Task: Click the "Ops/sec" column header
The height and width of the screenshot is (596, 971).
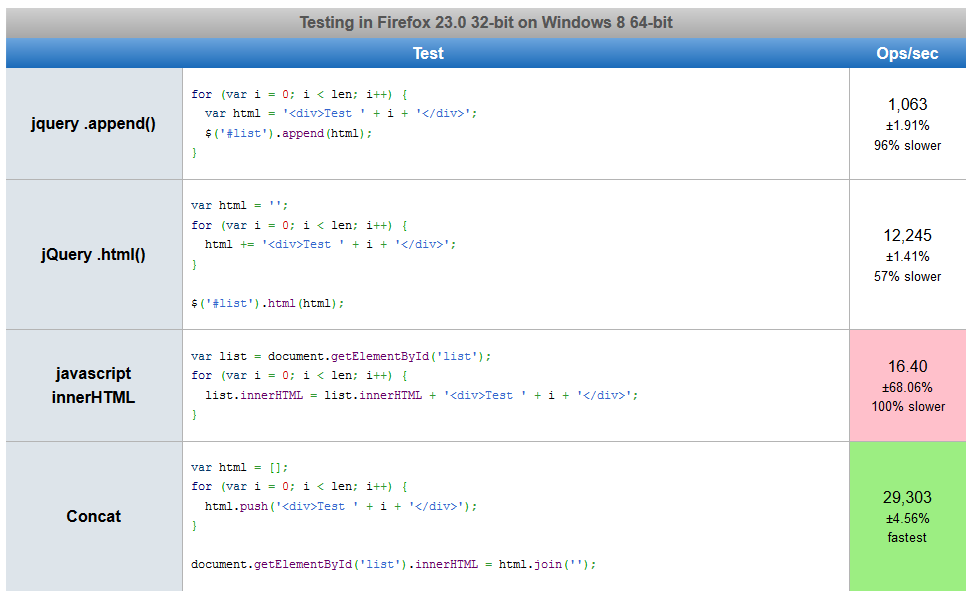Action: click(x=907, y=53)
